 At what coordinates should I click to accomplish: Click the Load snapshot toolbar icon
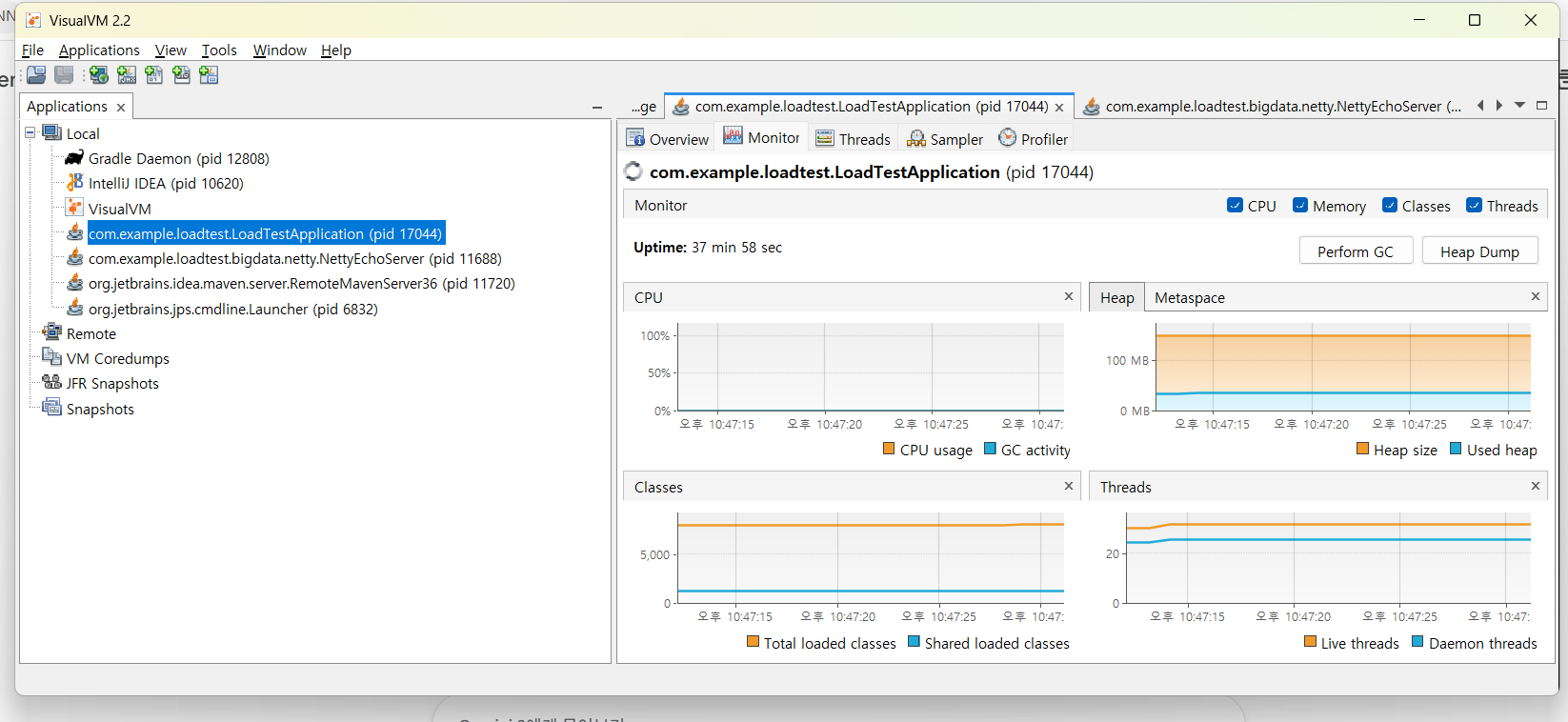[36, 74]
